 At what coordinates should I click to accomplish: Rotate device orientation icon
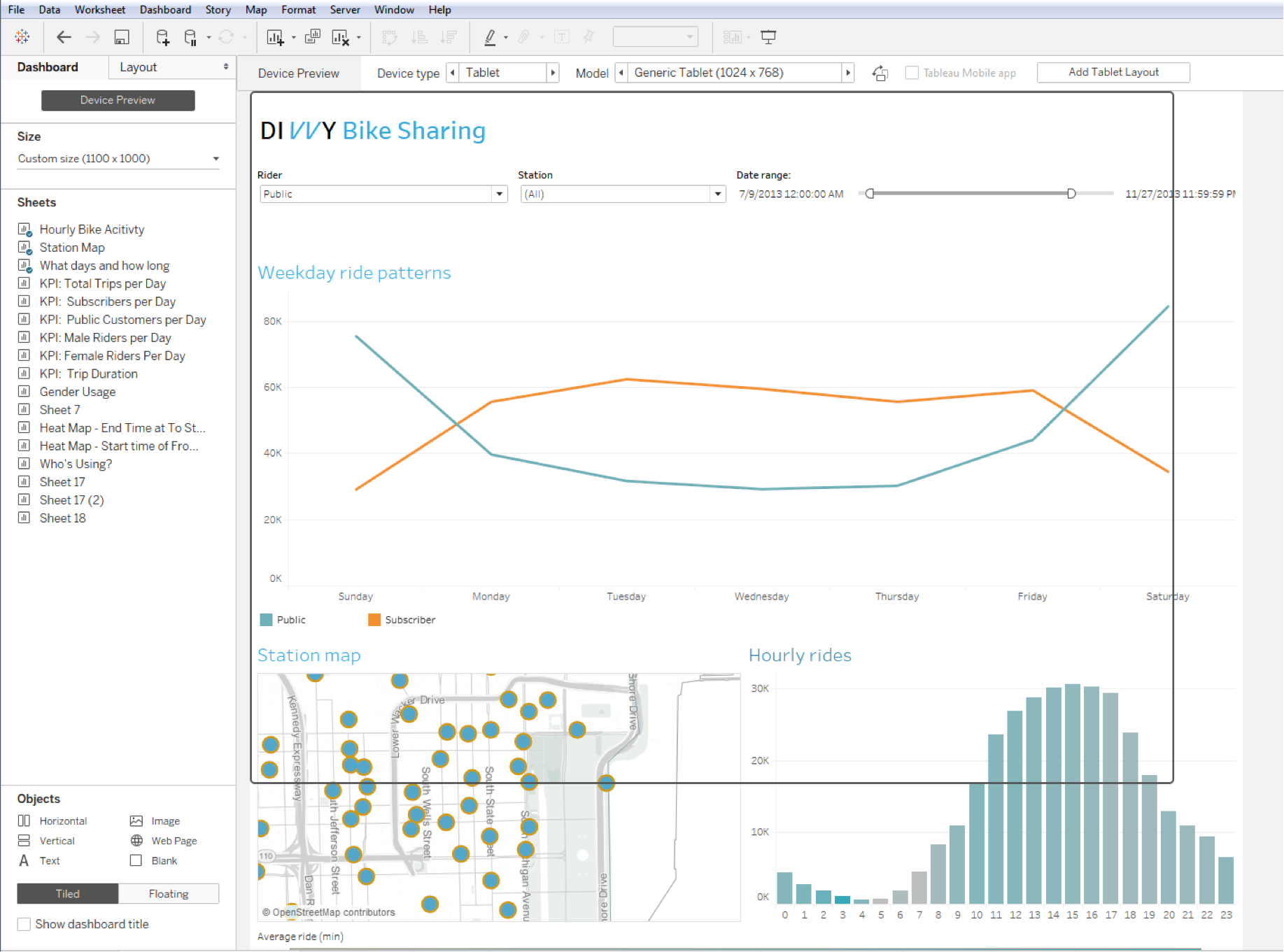click(x=880, y=73)
